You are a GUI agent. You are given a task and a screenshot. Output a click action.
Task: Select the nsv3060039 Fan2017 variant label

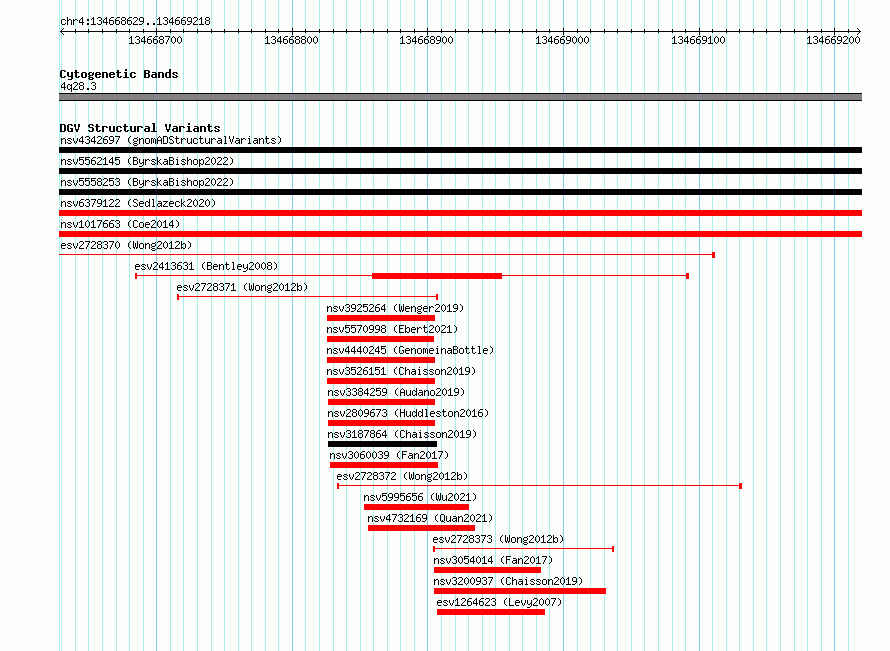click(x=389, y=455)
